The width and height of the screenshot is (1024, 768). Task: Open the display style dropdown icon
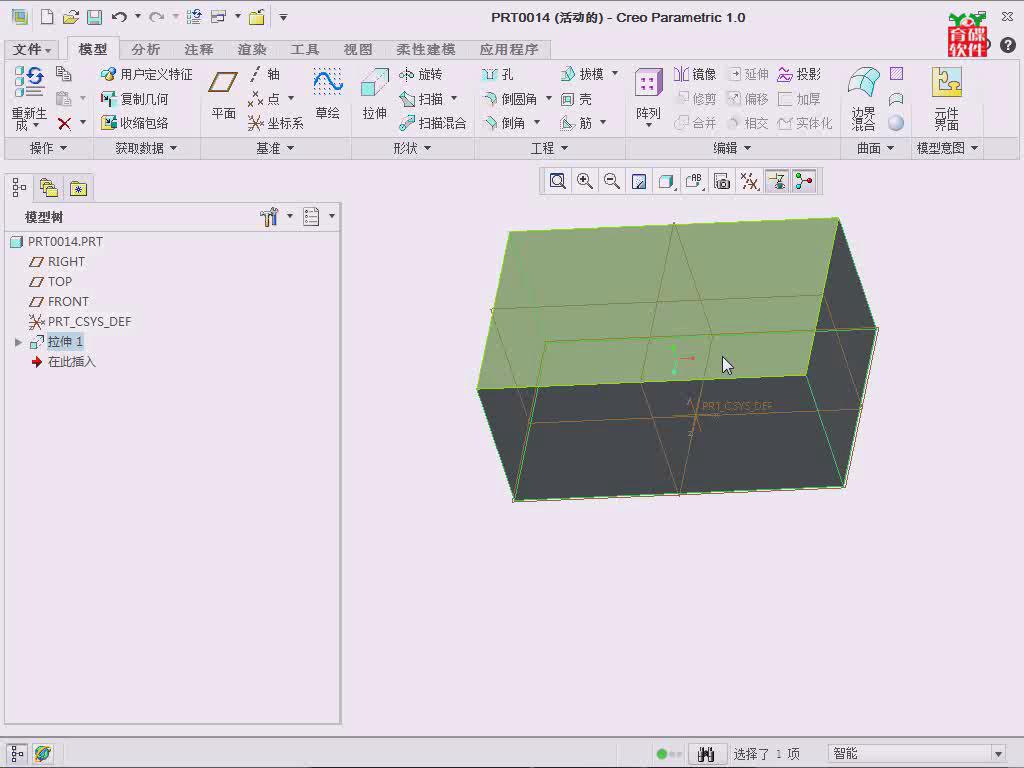(667, 181)
